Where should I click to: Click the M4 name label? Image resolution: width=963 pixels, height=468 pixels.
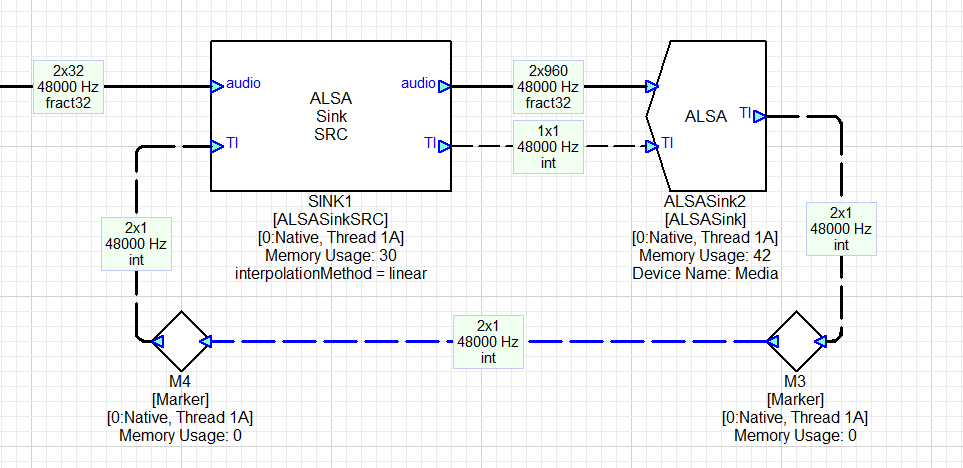click(180, 381)
